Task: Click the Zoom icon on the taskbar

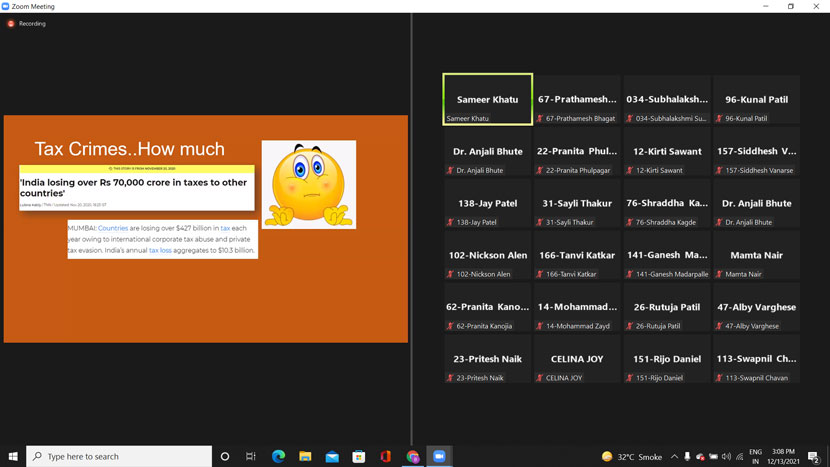Action: click(439, 456)
